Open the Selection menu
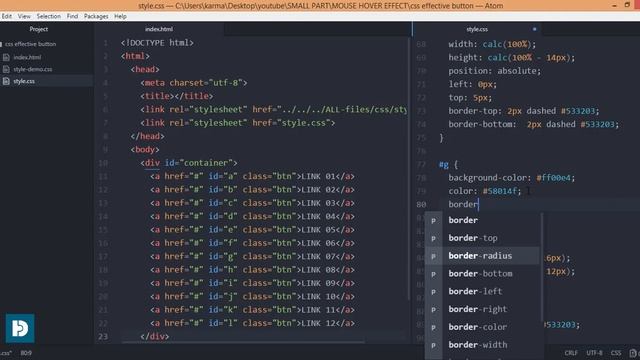 coord(49,16)
